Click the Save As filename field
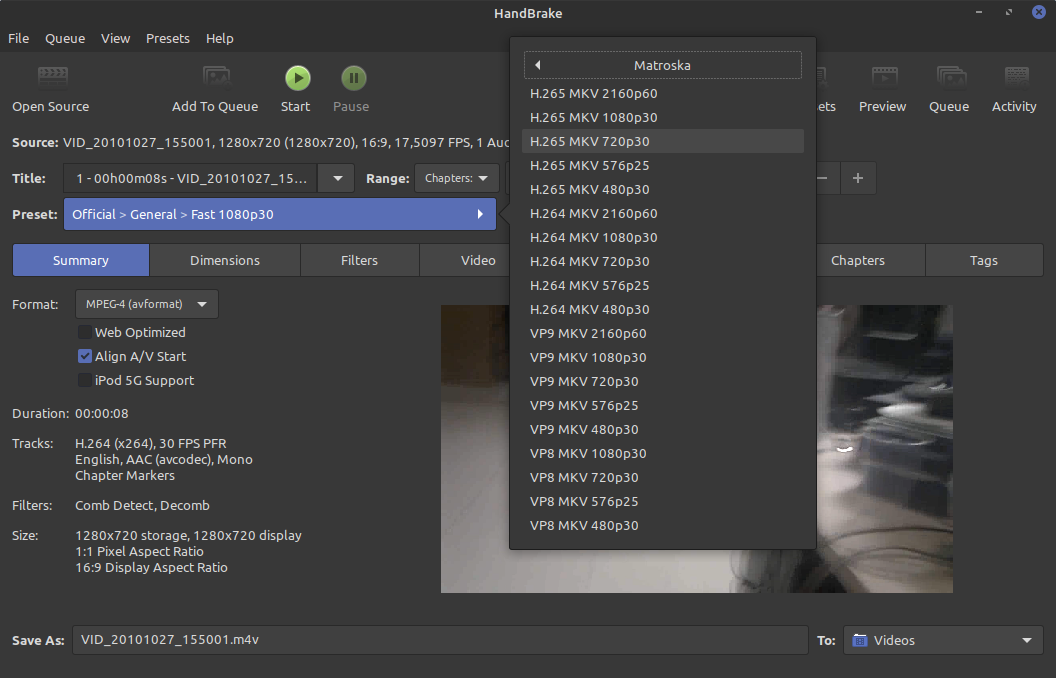Screen dimensions: 1056x678 pyautogui.click(x=439, y=640)
